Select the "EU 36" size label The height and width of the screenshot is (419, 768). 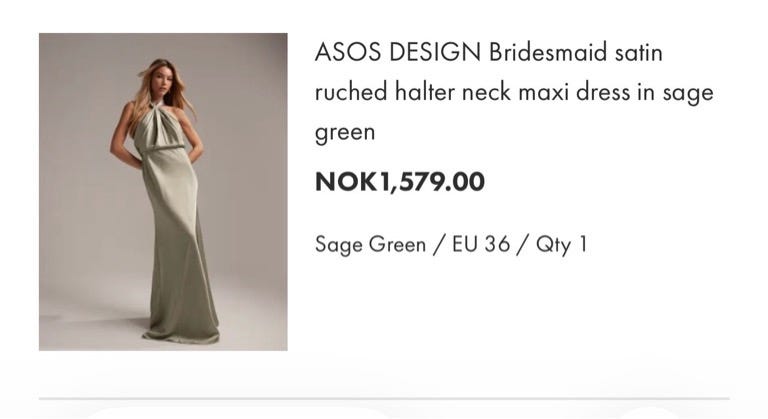(x=481, y=244)
